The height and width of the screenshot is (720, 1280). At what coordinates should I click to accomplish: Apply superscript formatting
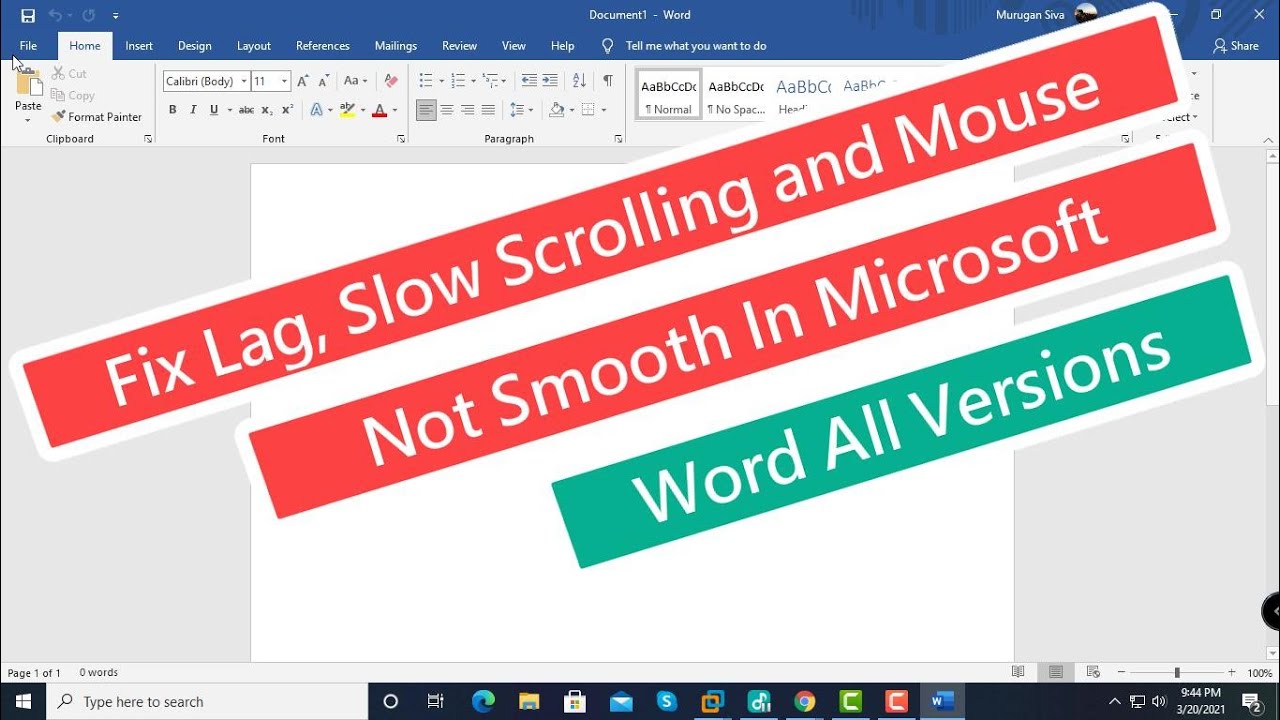coord(288,110)
